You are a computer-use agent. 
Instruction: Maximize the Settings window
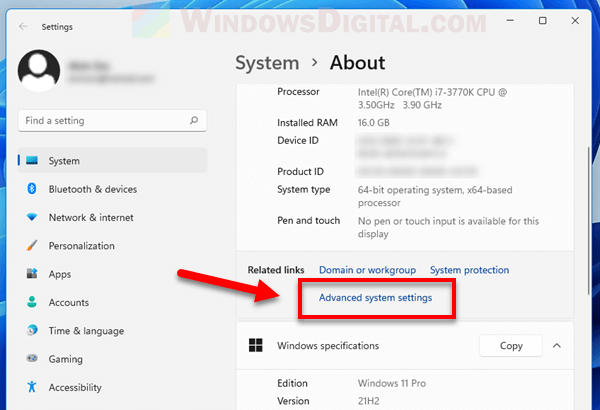[543, 21]
